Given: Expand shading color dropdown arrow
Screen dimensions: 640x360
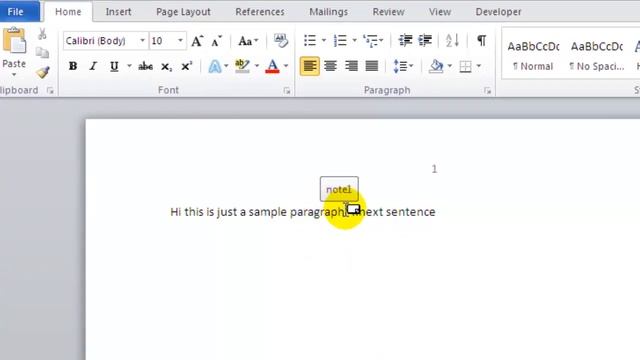Looking at the screenshot, I should (x=450, y=66).
